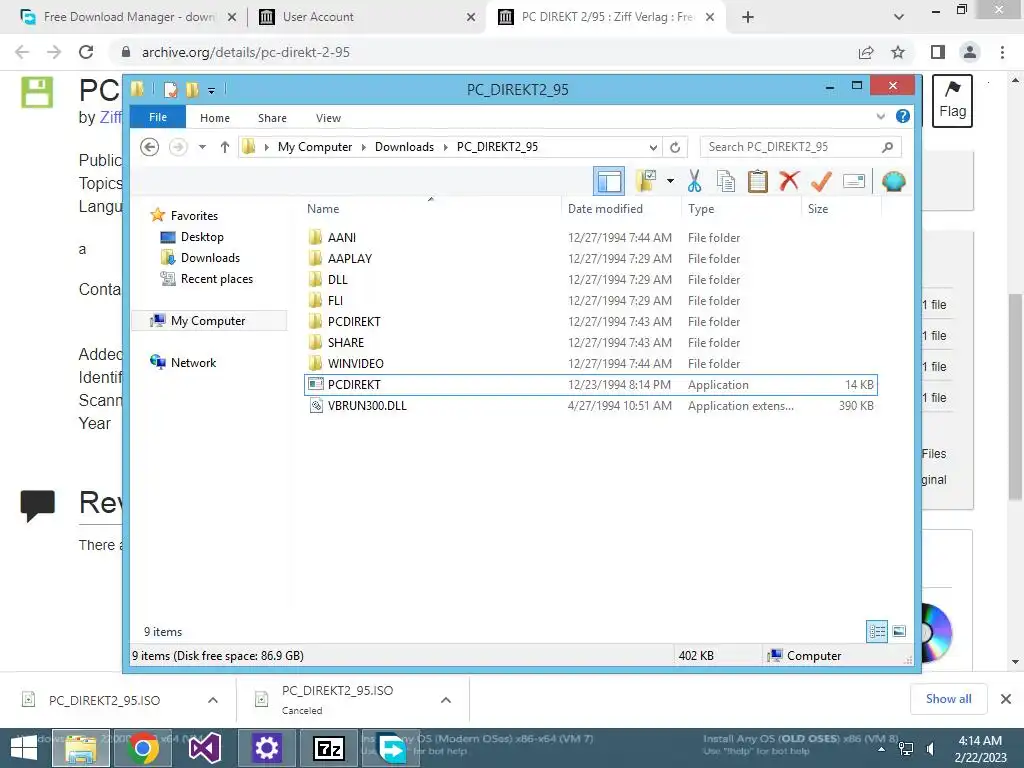The image size is (1024, 768).
Task: Toggle the preview pane toolbar button
Action: coord(609,181)
